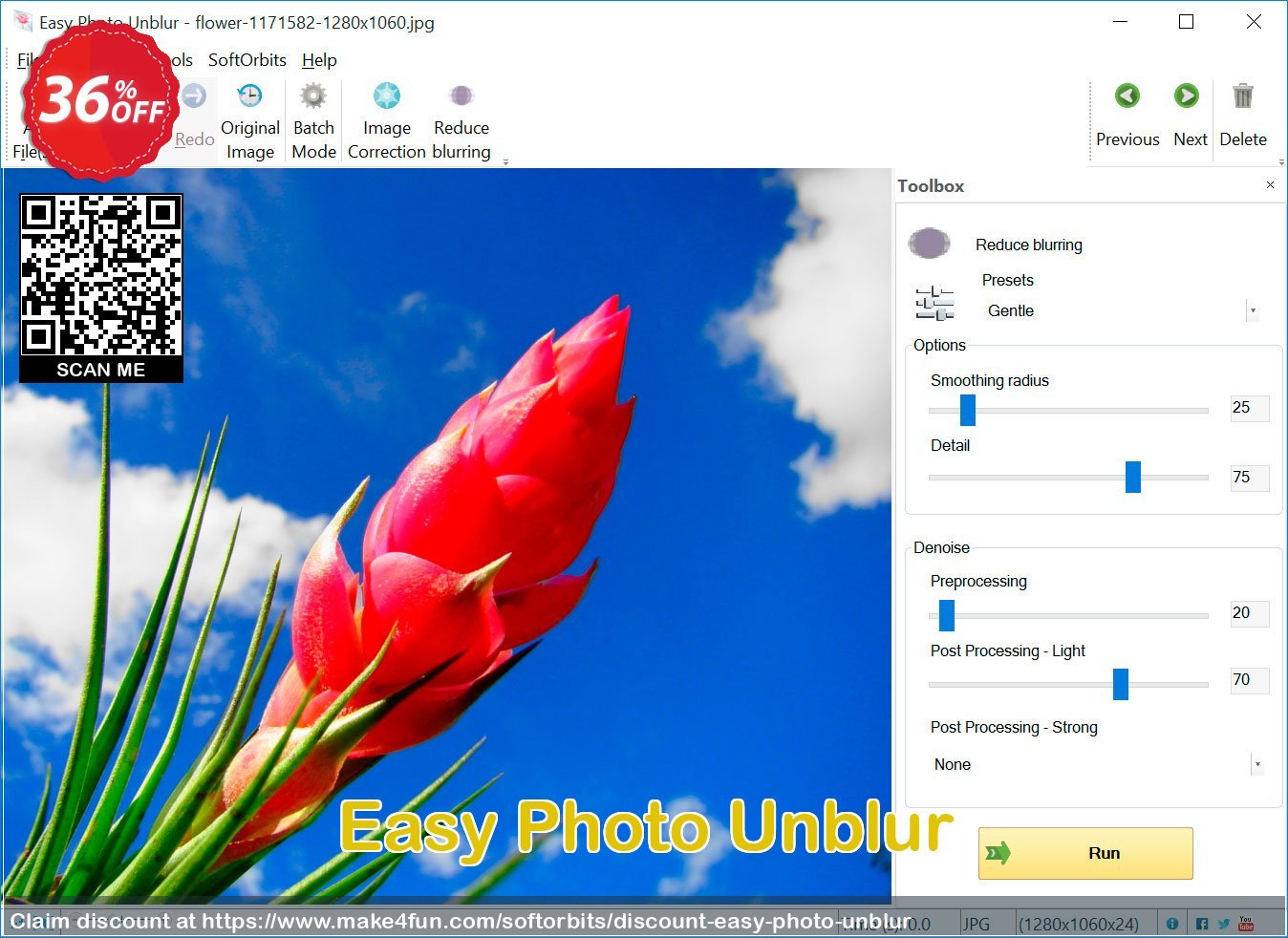
Task: Click the Reduce blurring label in Toolbox
Action: (1029, 245)
